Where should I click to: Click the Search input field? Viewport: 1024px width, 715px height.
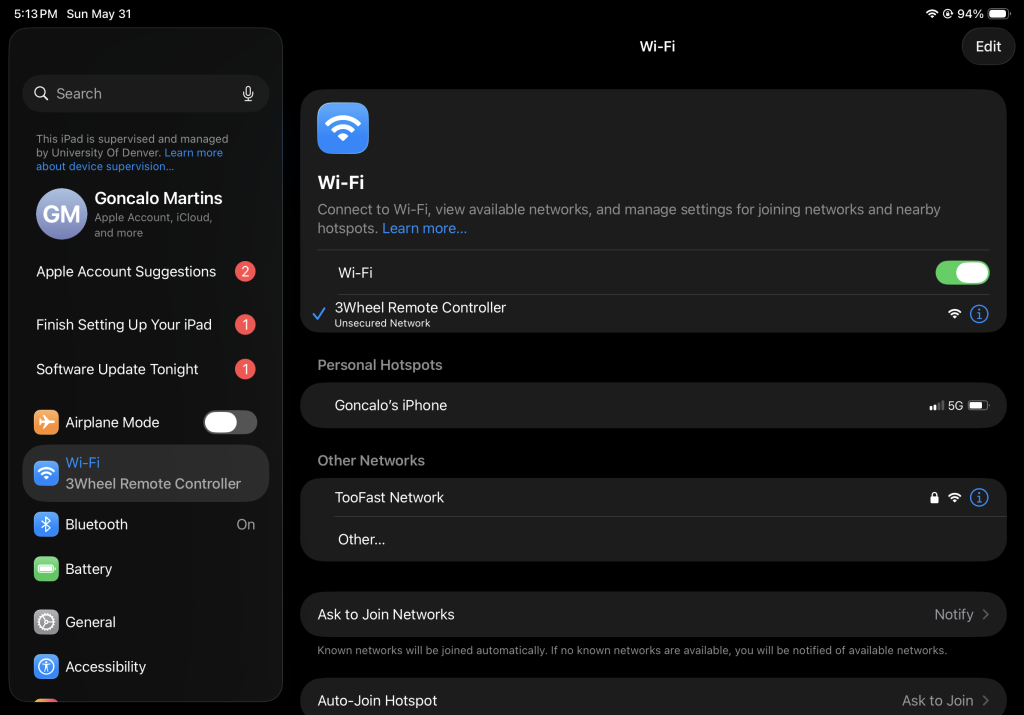[x=146, y=93]
